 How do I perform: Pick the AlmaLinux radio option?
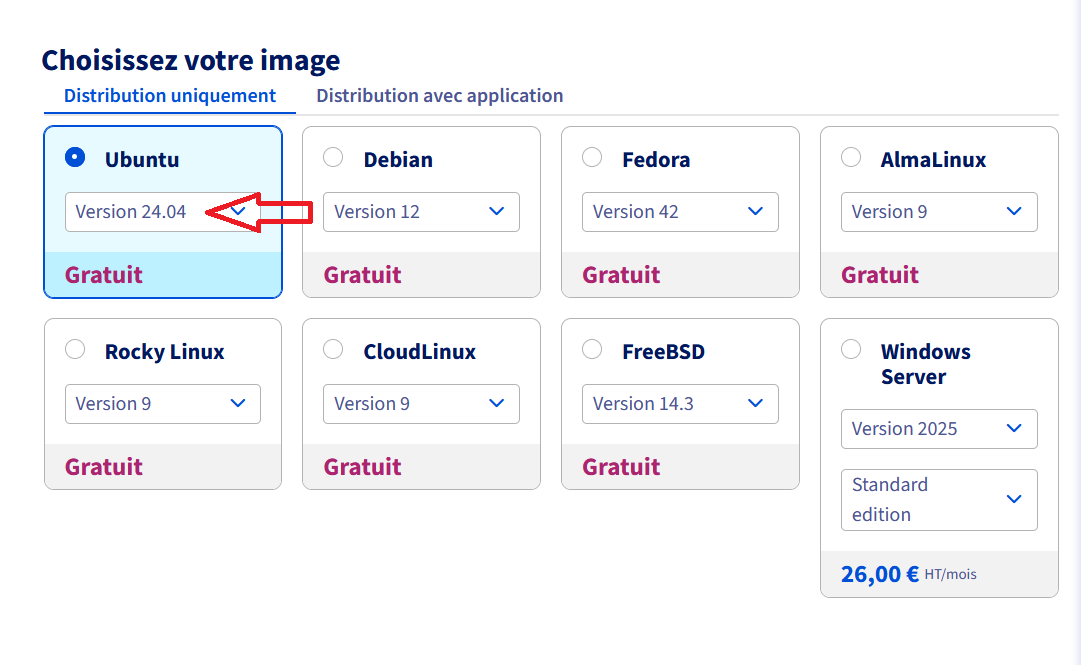coord(851,158)
